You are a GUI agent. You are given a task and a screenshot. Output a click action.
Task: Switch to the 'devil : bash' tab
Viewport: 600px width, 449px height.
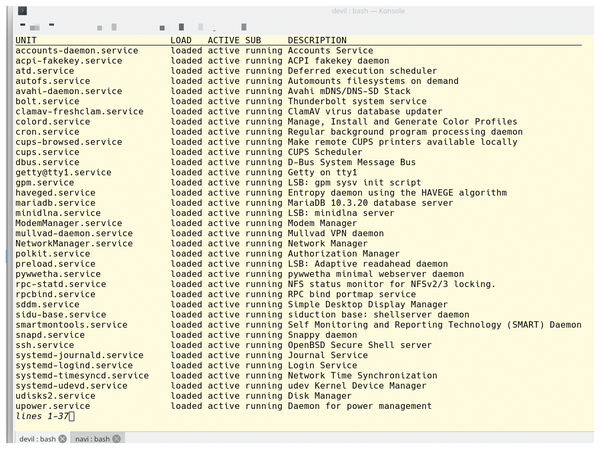[x=38, y=439]
